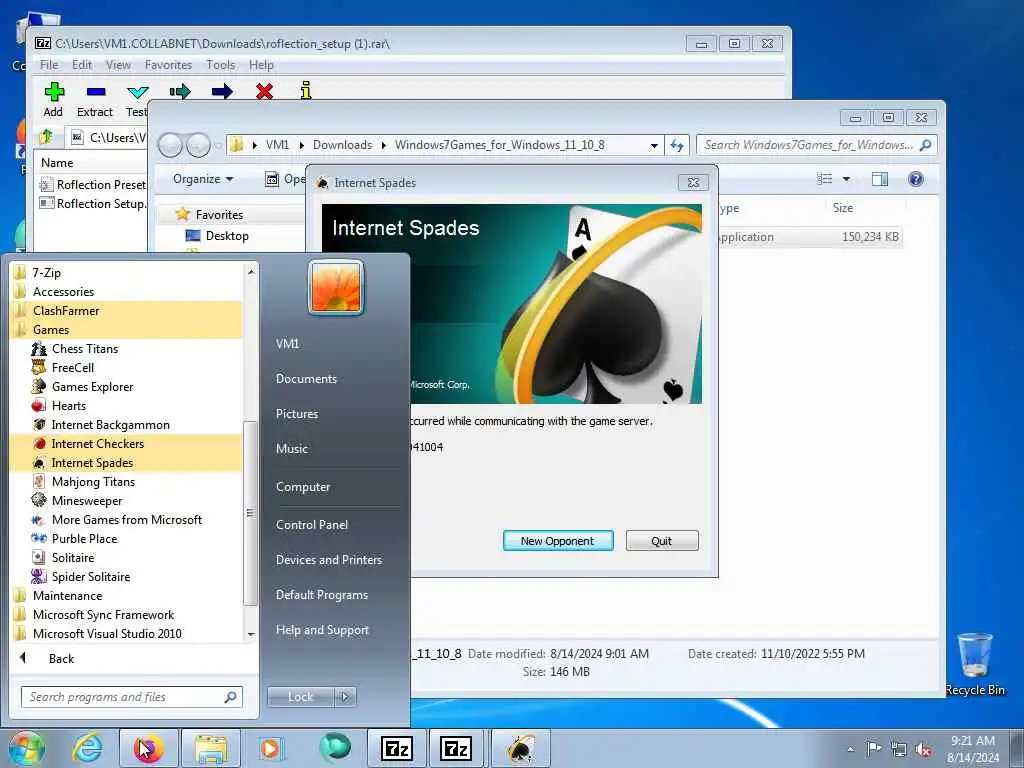Launch Hearts from Start menu
Viewport: 1024px width, 768px height.
(69, 406)
